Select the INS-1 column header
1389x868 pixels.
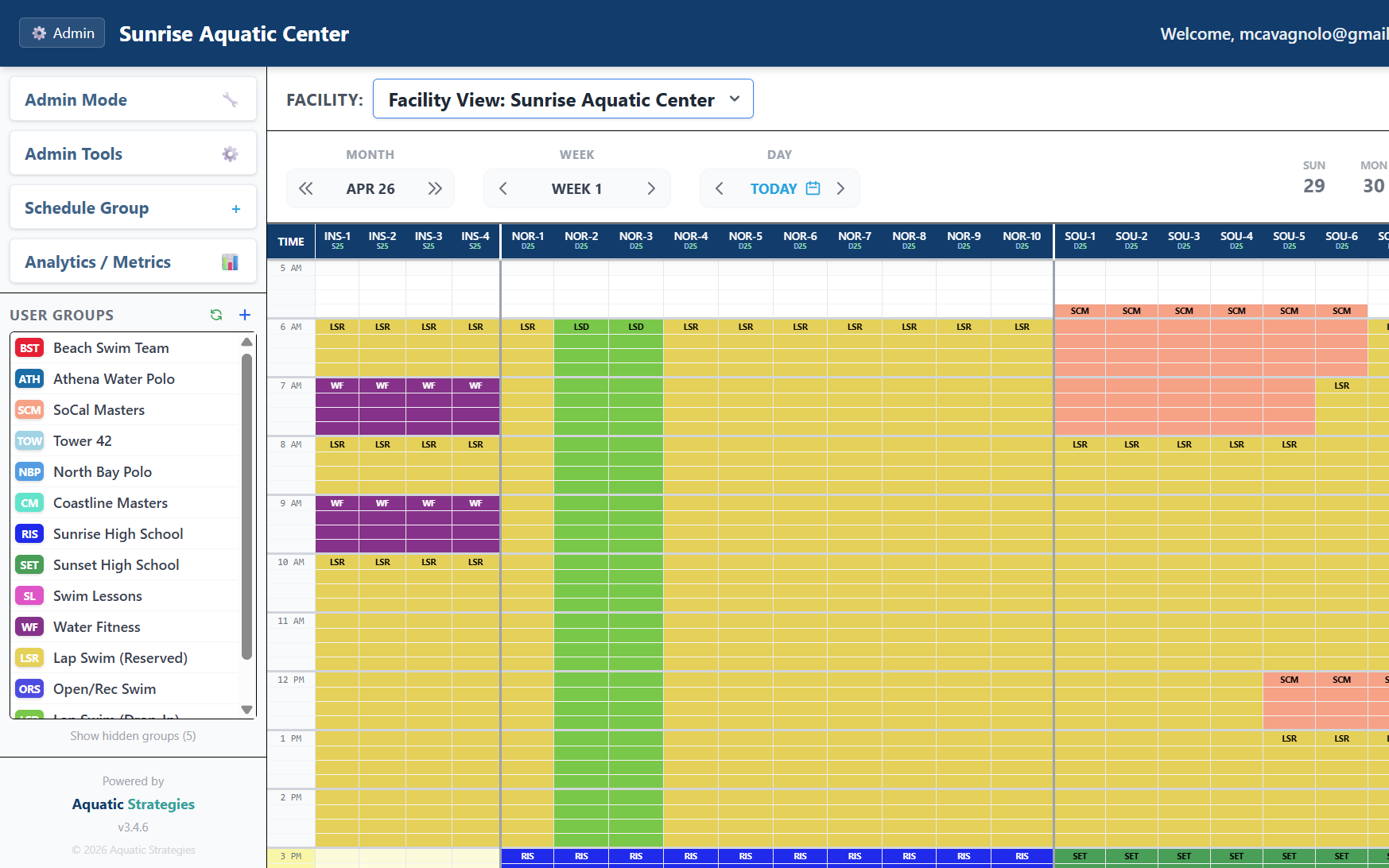[337, 241]
